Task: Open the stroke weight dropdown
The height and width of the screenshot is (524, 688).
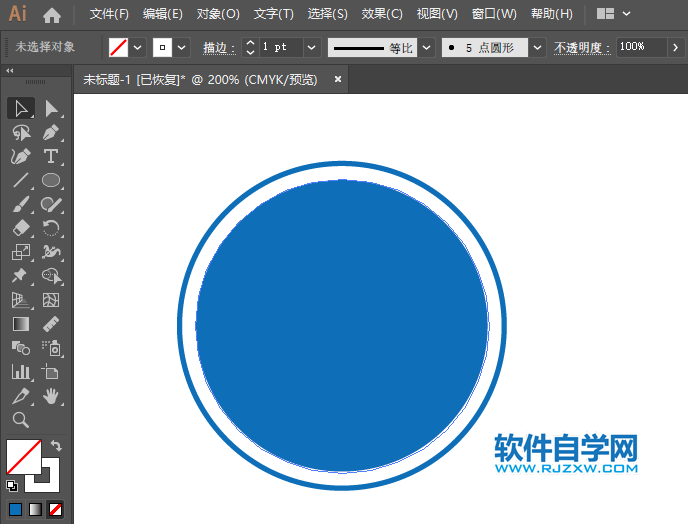Action: tap(312, 47)
